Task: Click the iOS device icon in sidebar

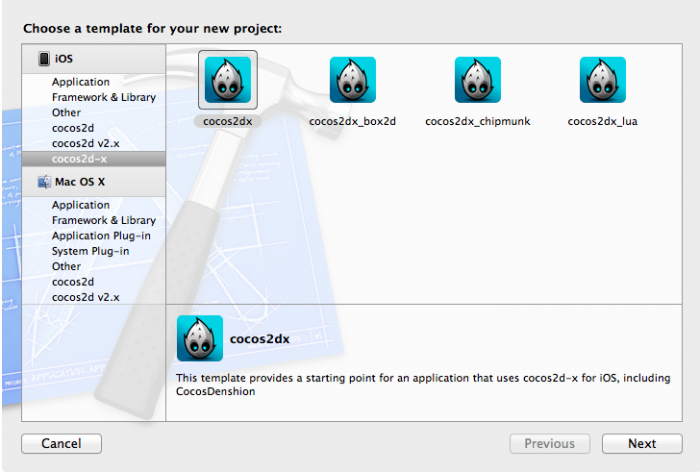Action: 44,58
